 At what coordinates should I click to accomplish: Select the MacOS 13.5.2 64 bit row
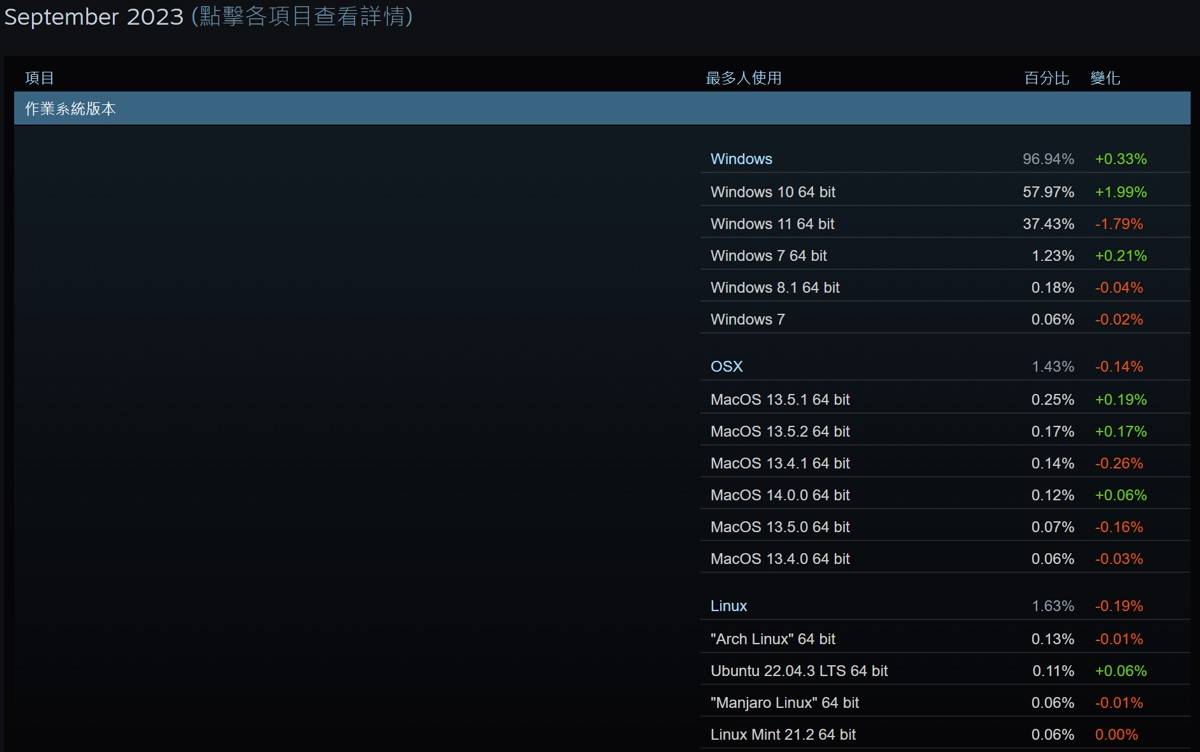[945, 431]
